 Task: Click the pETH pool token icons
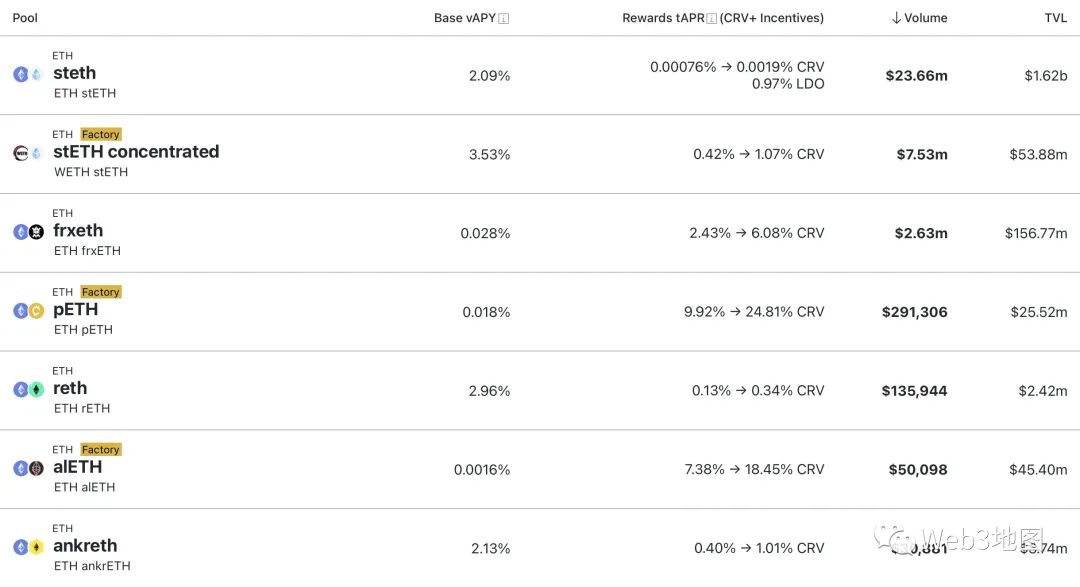click(x=28, y=311)
